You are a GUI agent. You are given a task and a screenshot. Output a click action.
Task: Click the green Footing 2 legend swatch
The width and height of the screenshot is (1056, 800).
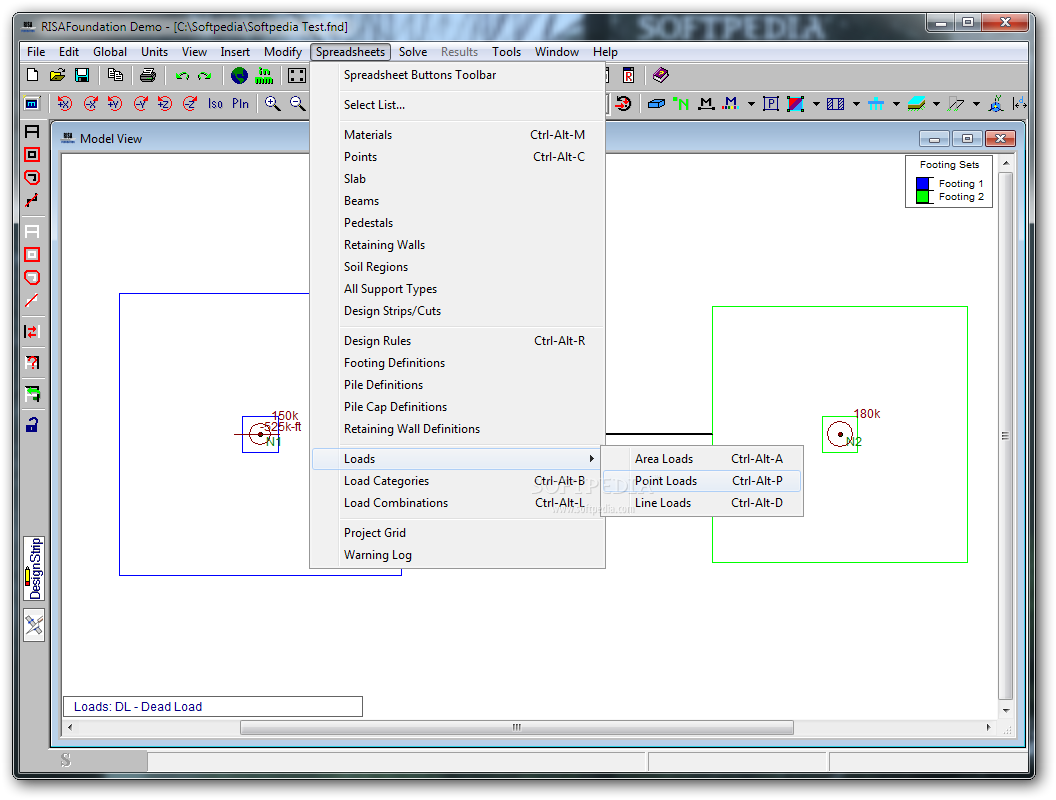coord(924,197)
